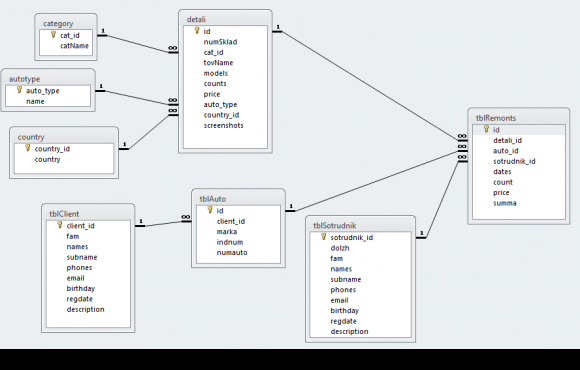This screenshot has height=370, width=580.
Task: Click the key icon beside country_id
Action: tap(28, 148)
